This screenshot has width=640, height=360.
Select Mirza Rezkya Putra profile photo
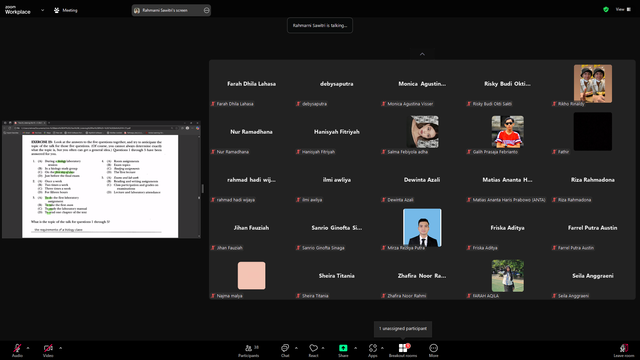click(x=422, y=228)
